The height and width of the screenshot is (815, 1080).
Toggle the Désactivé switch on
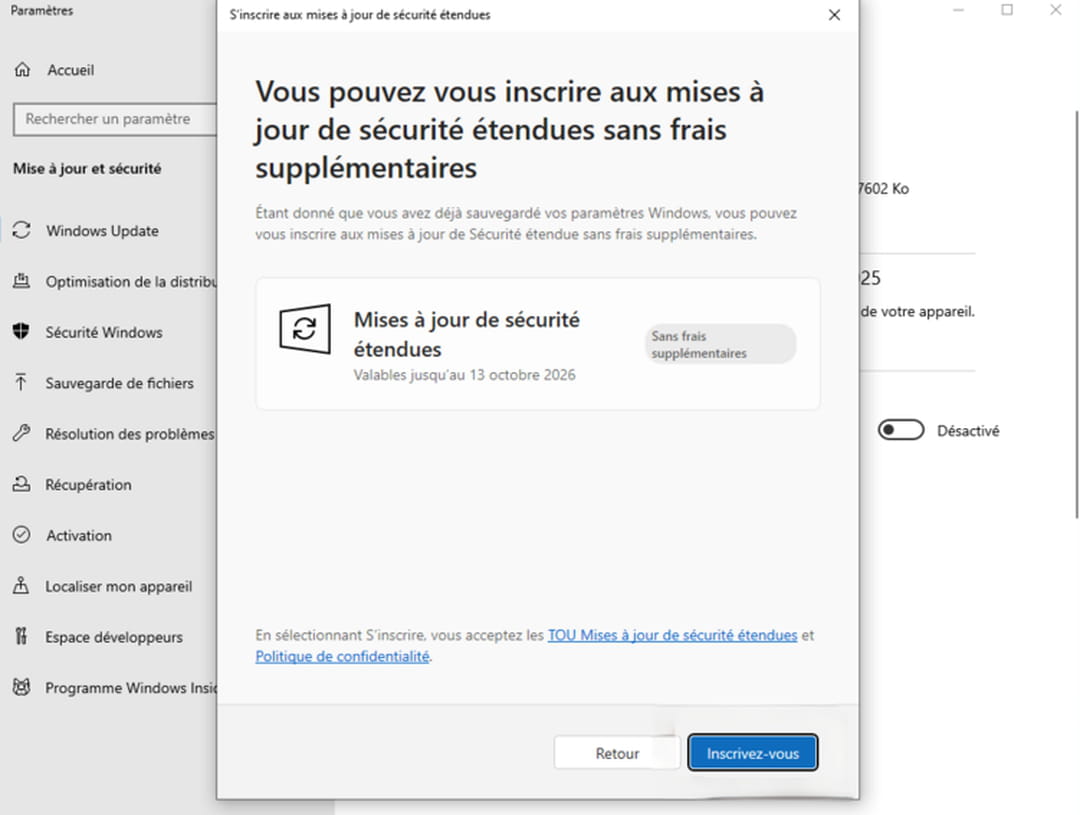tap(900, 431)
